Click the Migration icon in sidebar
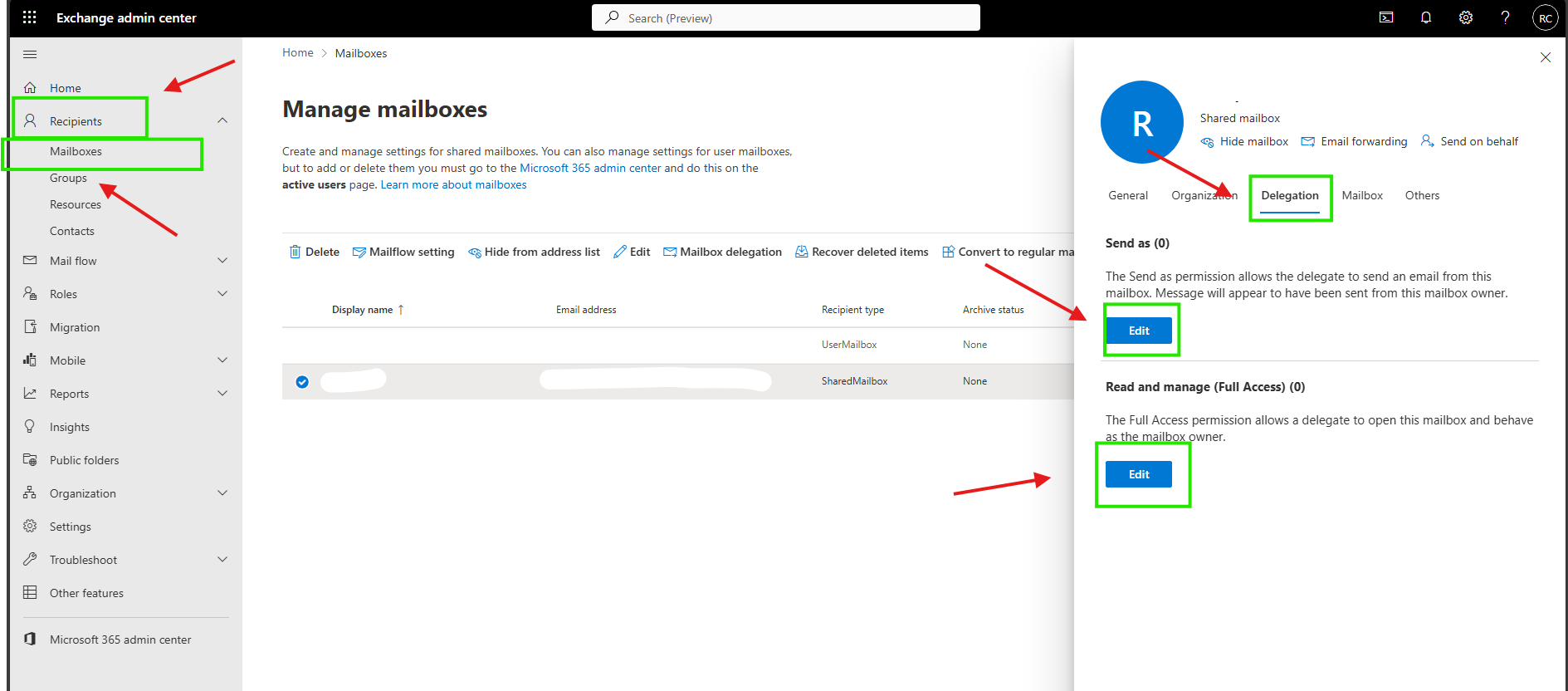The width and height of the screenshot is (1568, 691). pyautogui.click(x=30, y=327)
